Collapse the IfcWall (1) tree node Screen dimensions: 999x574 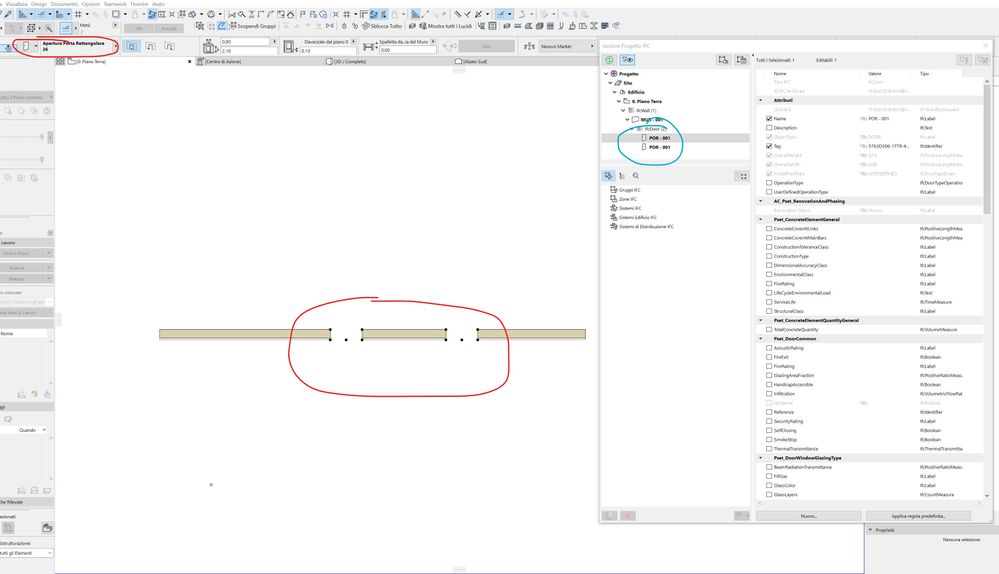(623, 110)
